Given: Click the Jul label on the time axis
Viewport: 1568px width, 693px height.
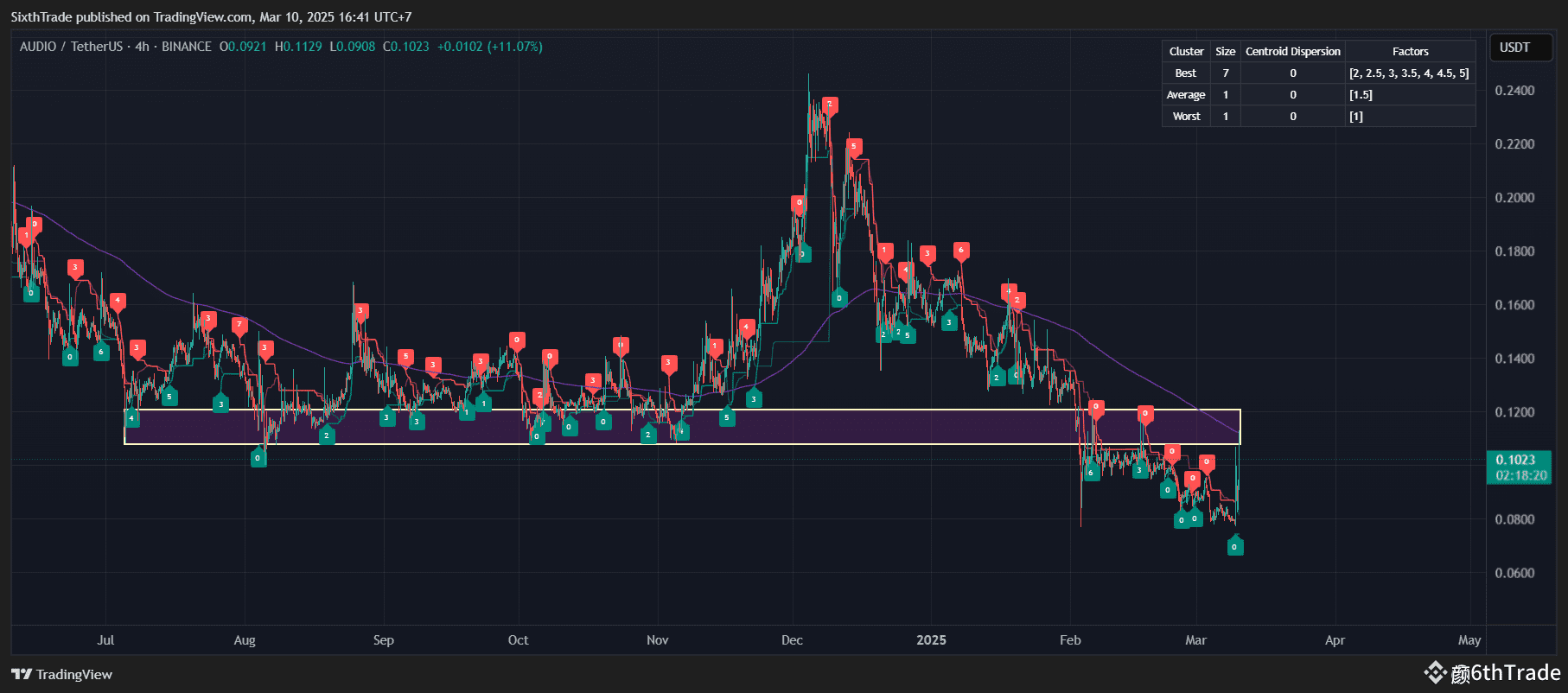Looking at the screenshot, I should [x=105, y=640].
